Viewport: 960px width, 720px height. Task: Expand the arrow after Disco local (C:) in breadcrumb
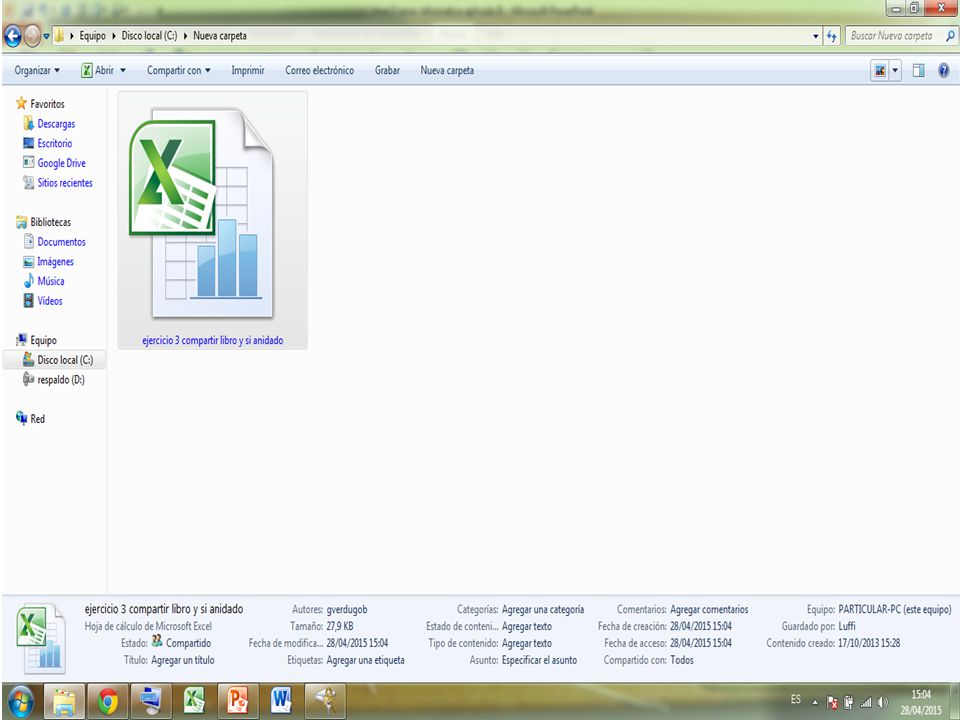185,36
